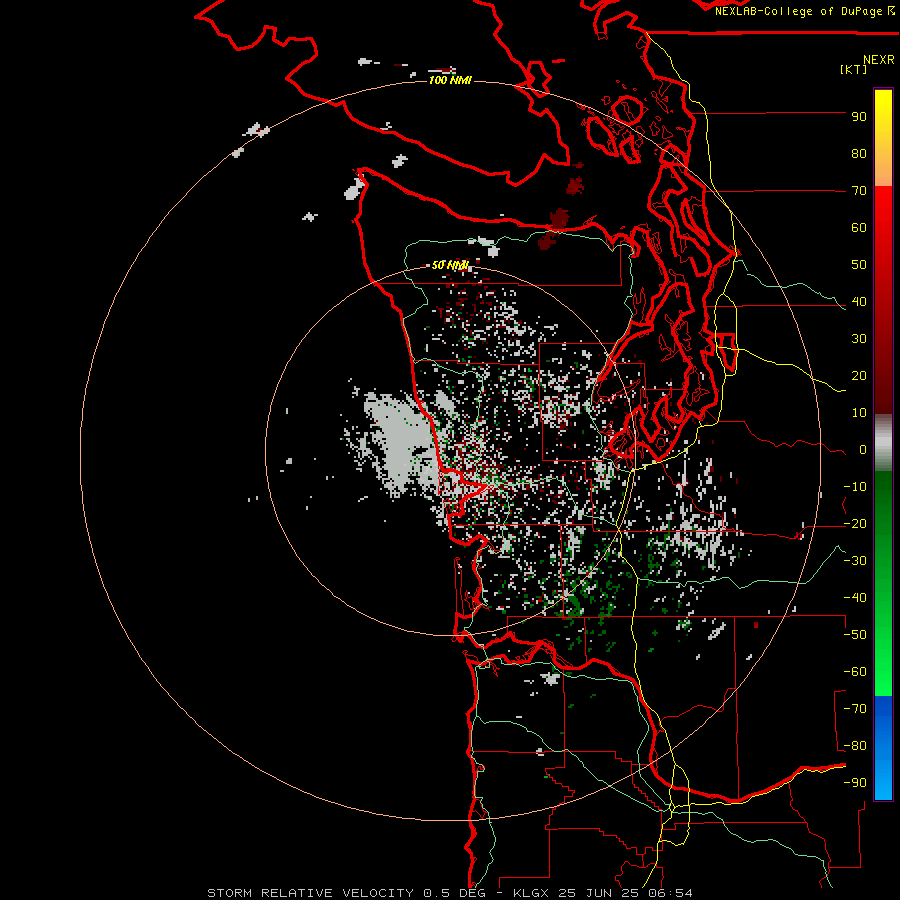Click the -20 value on the velocity scale
The image size is (900, 900).
[855, 523]
